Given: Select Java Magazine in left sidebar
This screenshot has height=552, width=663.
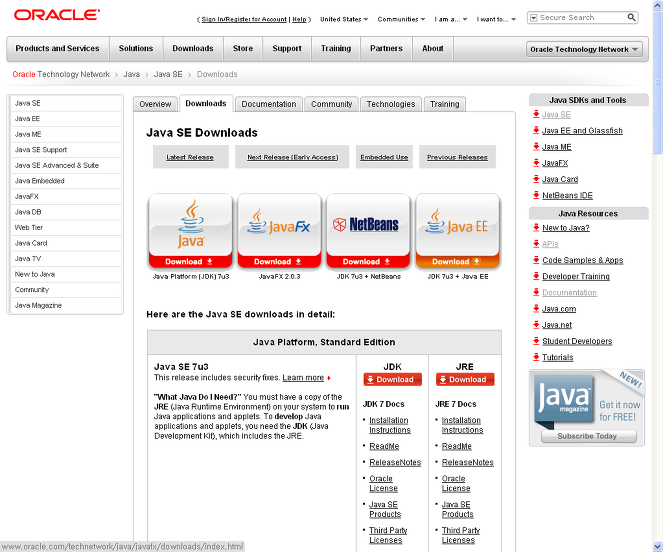Looking at the screenshot, I should (66, 305).
